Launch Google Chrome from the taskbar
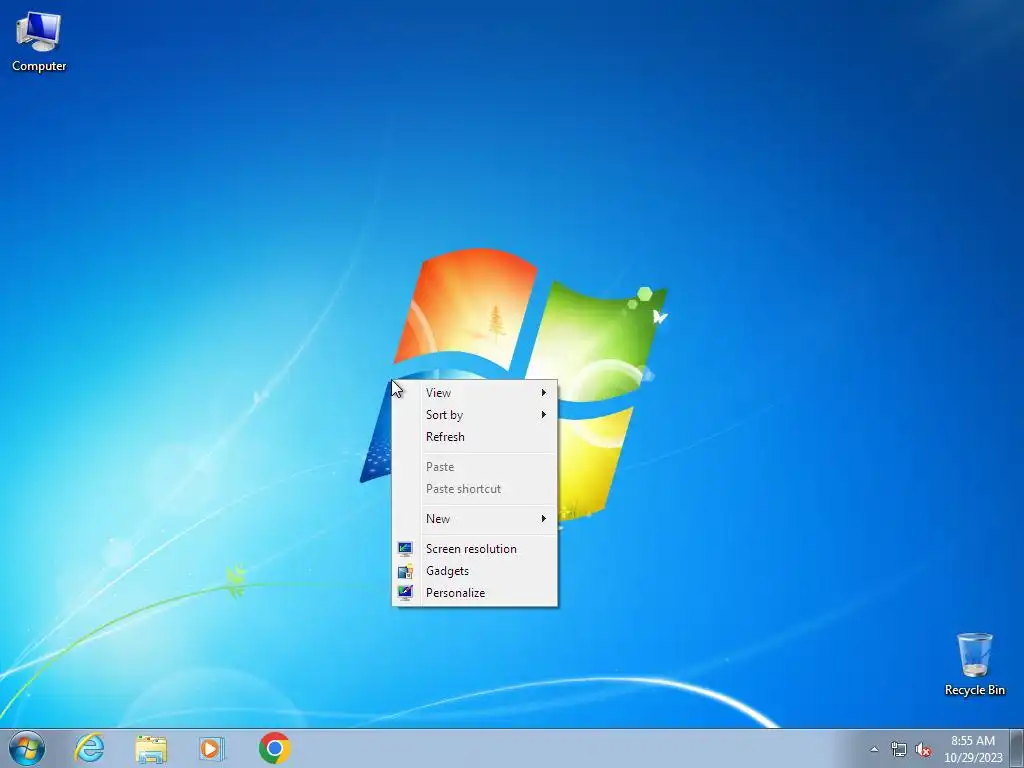 click(x=274, y=748)
